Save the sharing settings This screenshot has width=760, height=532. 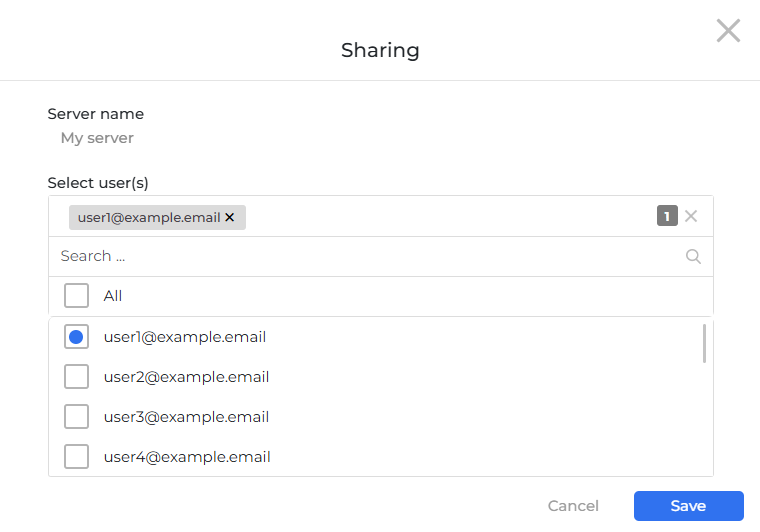click(688, 506)
